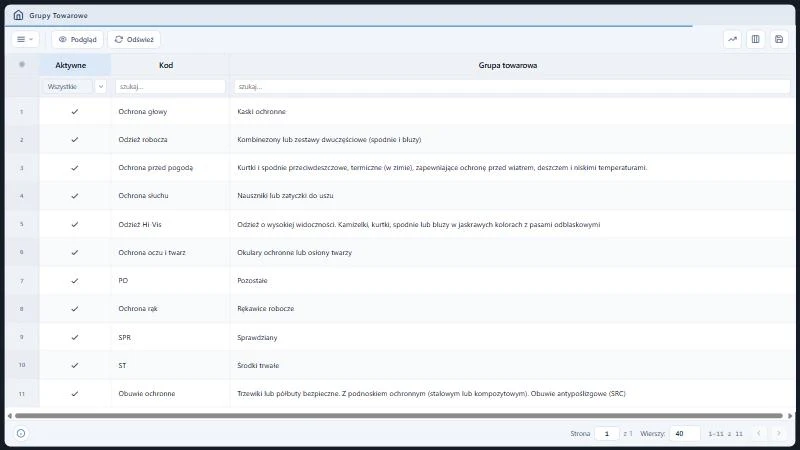Expand the Wszystkie filter dropdown arrow

tap(101, 87)
